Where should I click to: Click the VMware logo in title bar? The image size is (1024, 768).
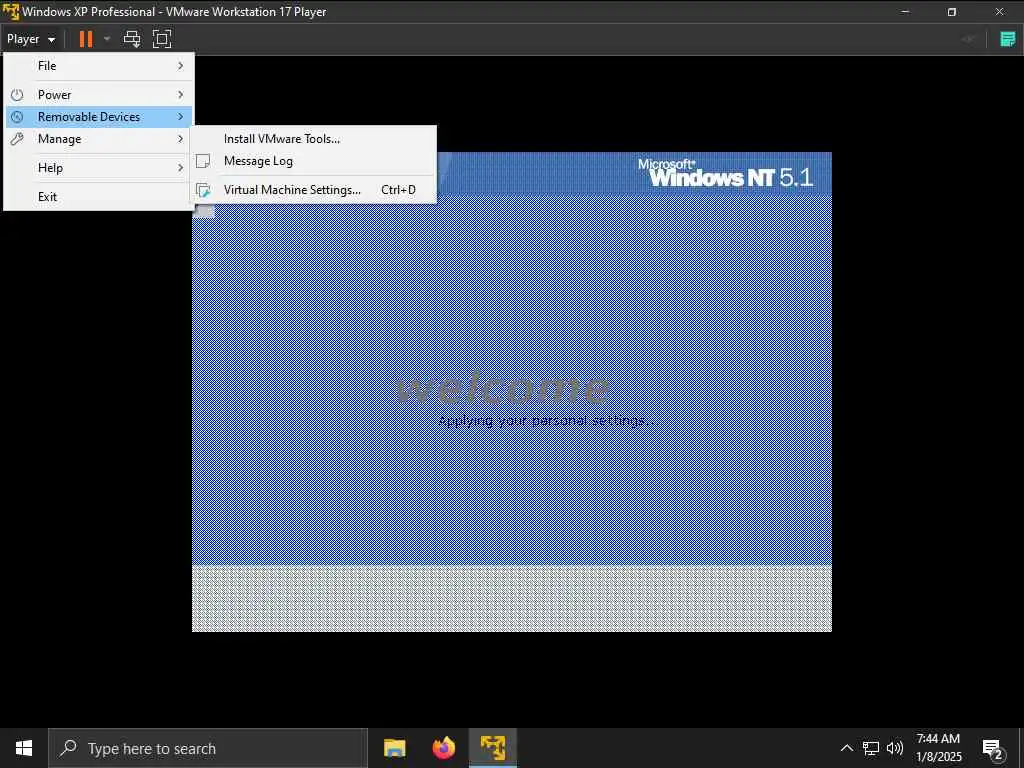click(x=10, y=12)
